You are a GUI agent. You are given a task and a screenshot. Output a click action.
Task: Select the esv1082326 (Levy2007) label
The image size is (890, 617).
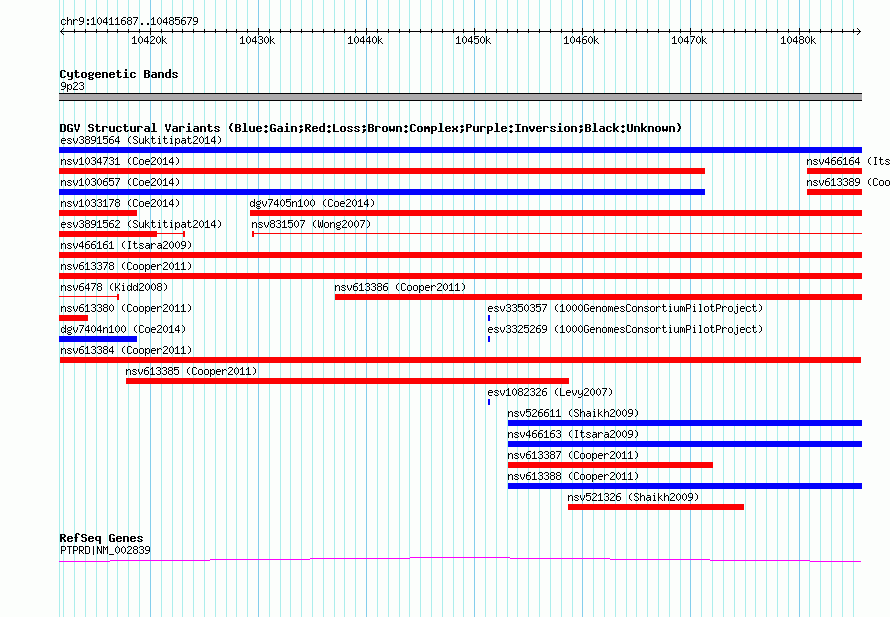[x=550, y=392]
